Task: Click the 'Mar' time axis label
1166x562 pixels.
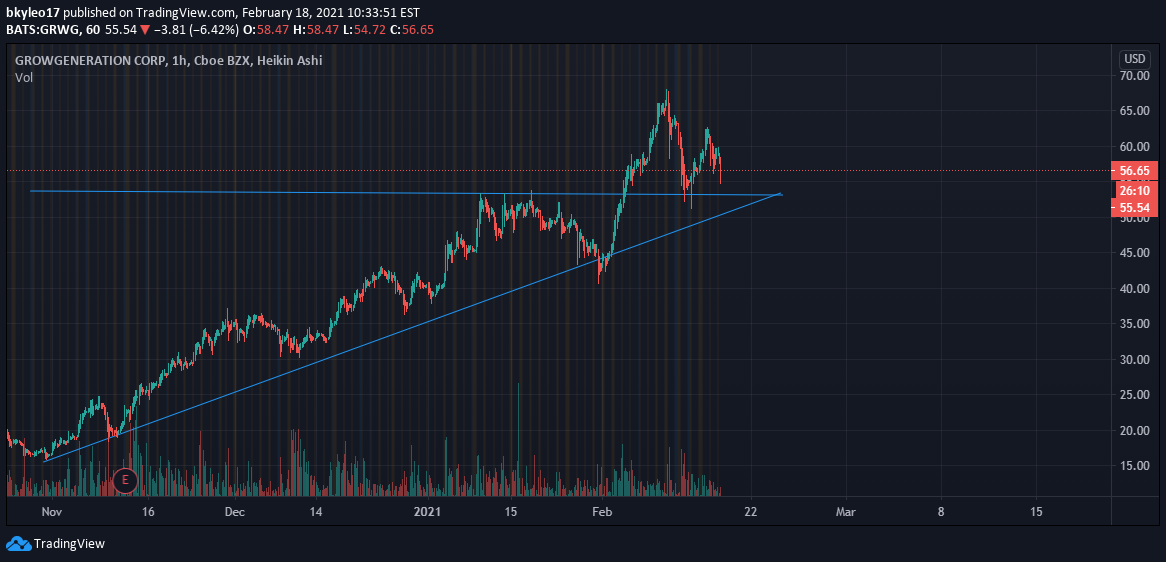Action: 845,512
